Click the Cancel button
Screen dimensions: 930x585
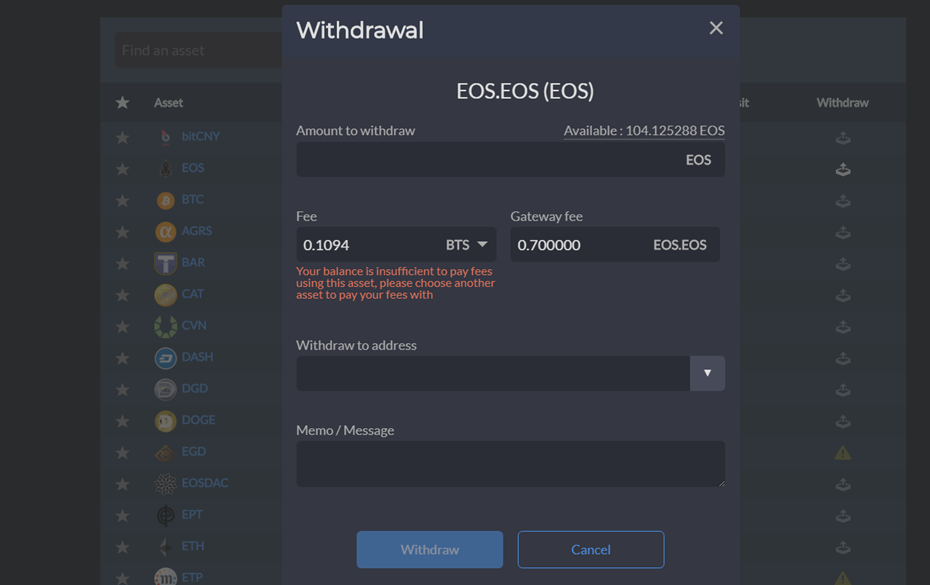(x=591, y=549)
